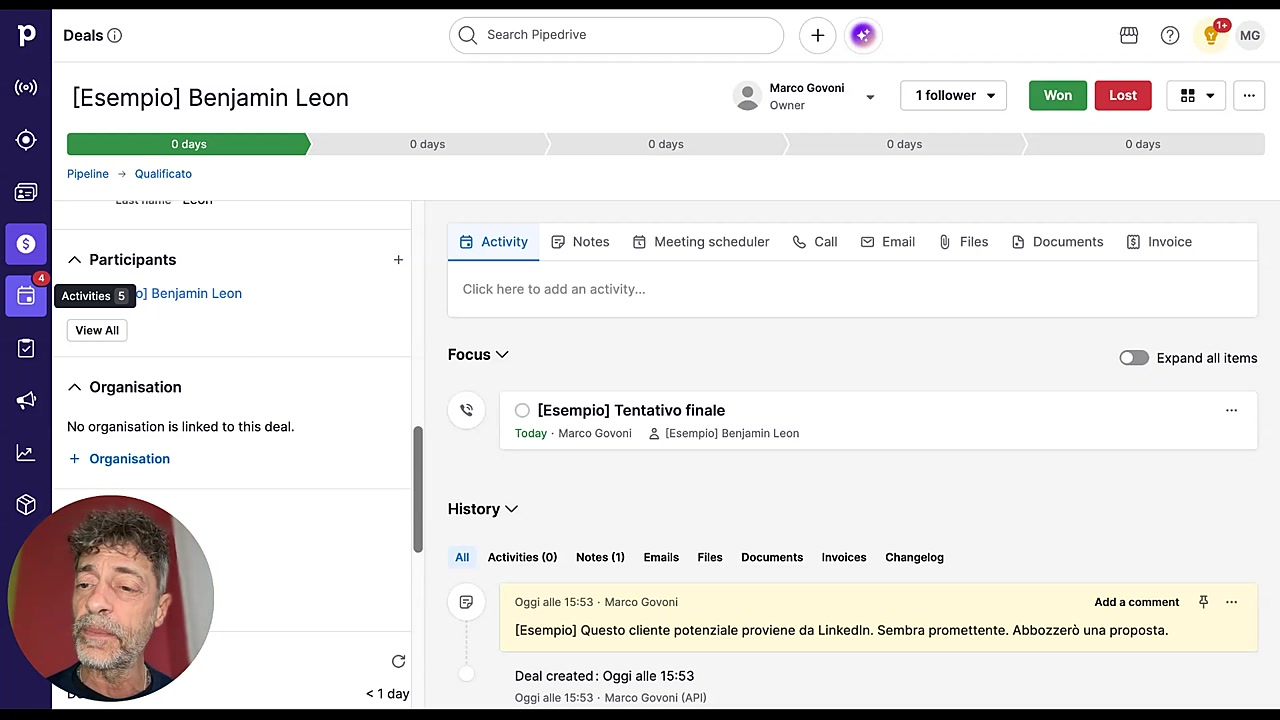Viewport: 1280px width, 720px height.
Task: Open the Products box icon in sidebar
Action: [x=26, y=505]
